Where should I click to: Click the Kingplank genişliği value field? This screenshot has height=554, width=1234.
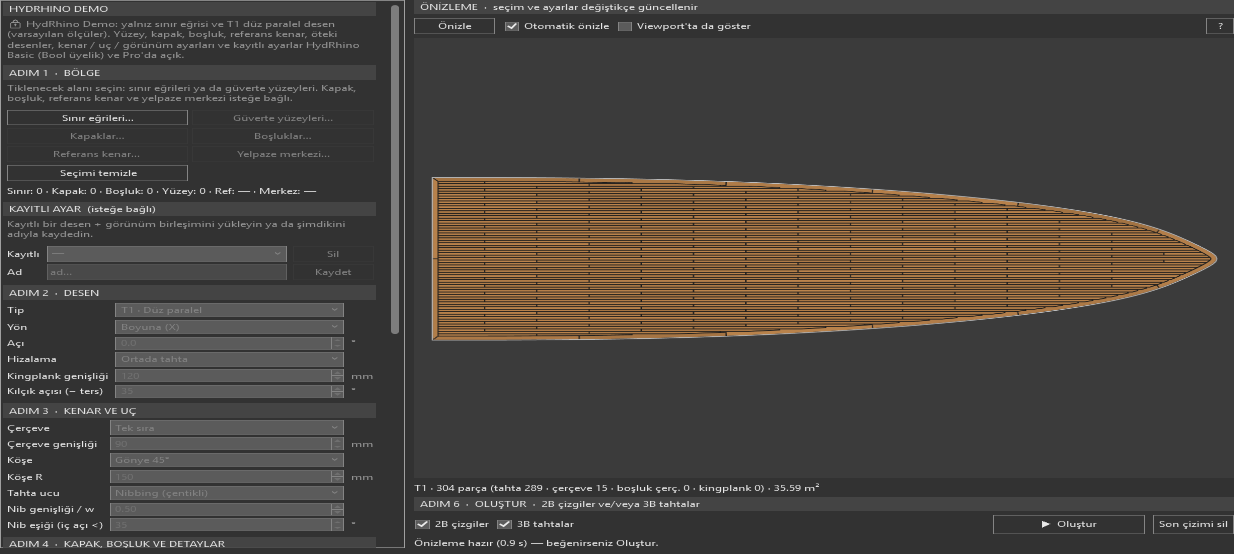222,376
